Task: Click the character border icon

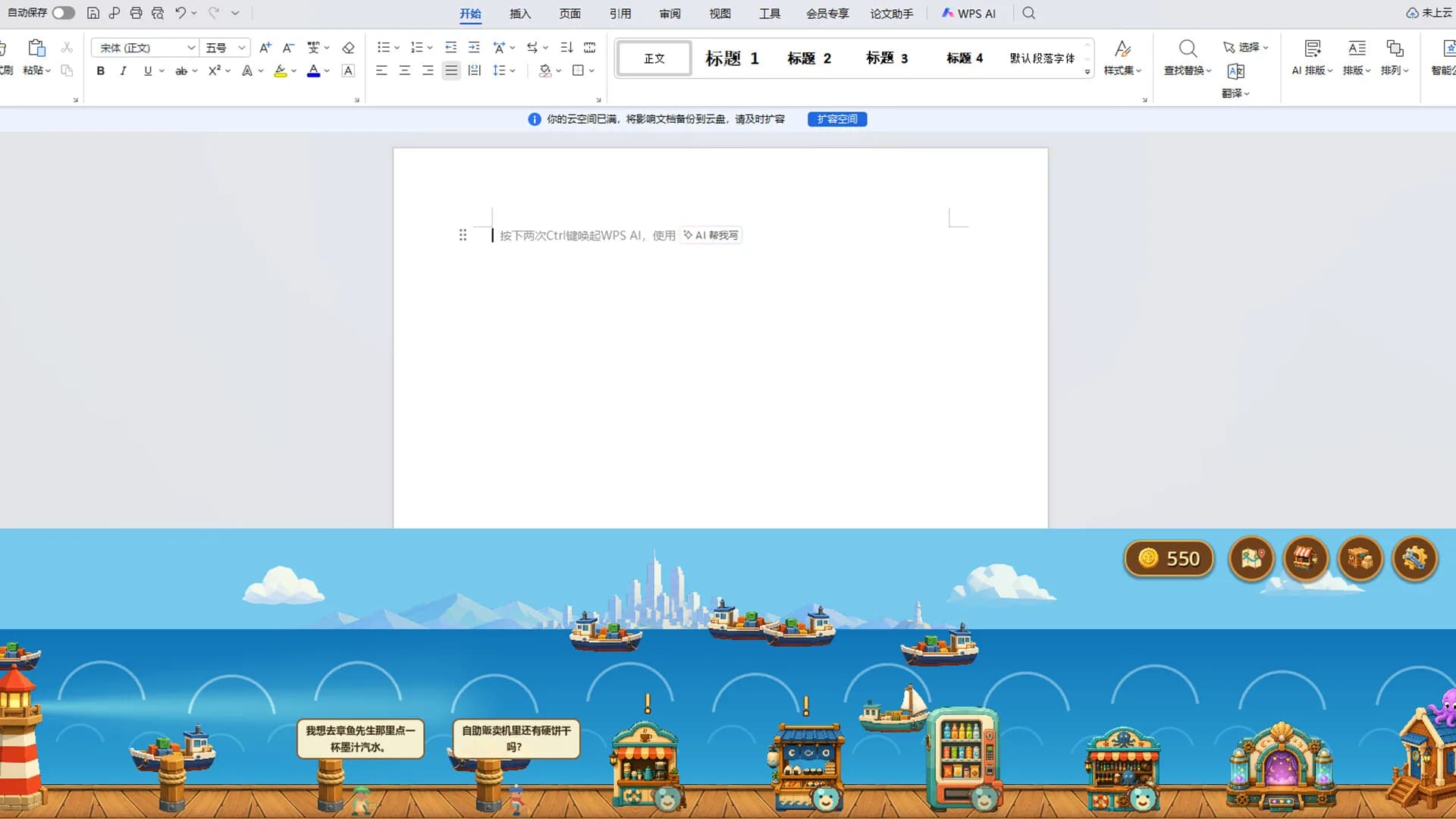Action: pos(349,71)
